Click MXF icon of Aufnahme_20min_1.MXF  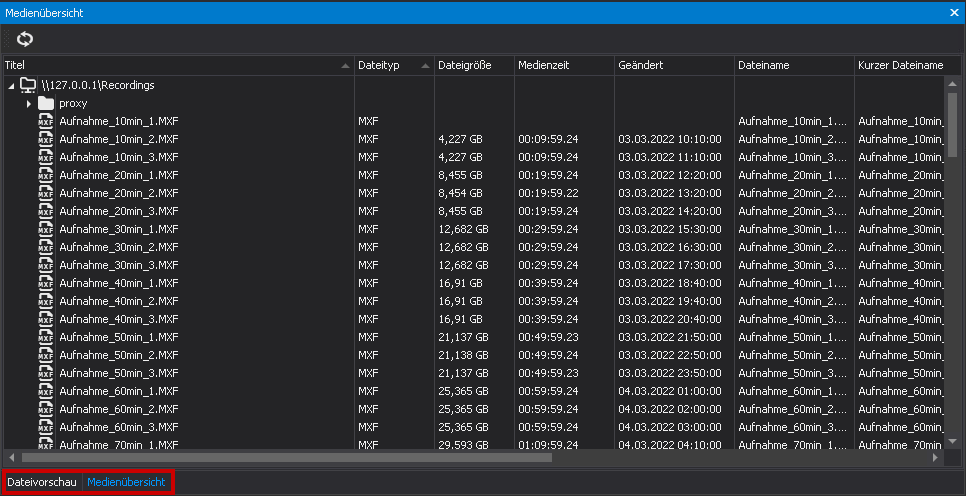[46, 176]
